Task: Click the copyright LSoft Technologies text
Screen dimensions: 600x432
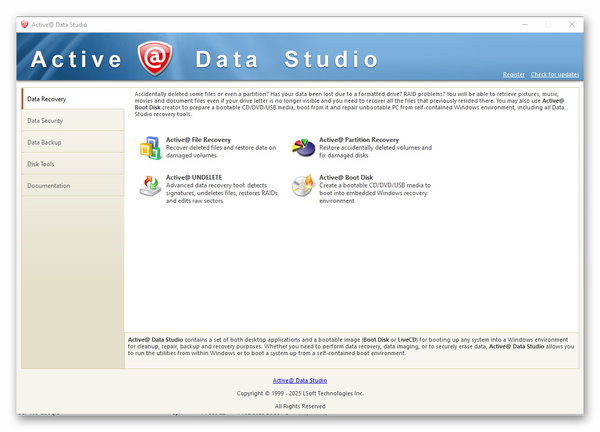Action: click(300, 393)
